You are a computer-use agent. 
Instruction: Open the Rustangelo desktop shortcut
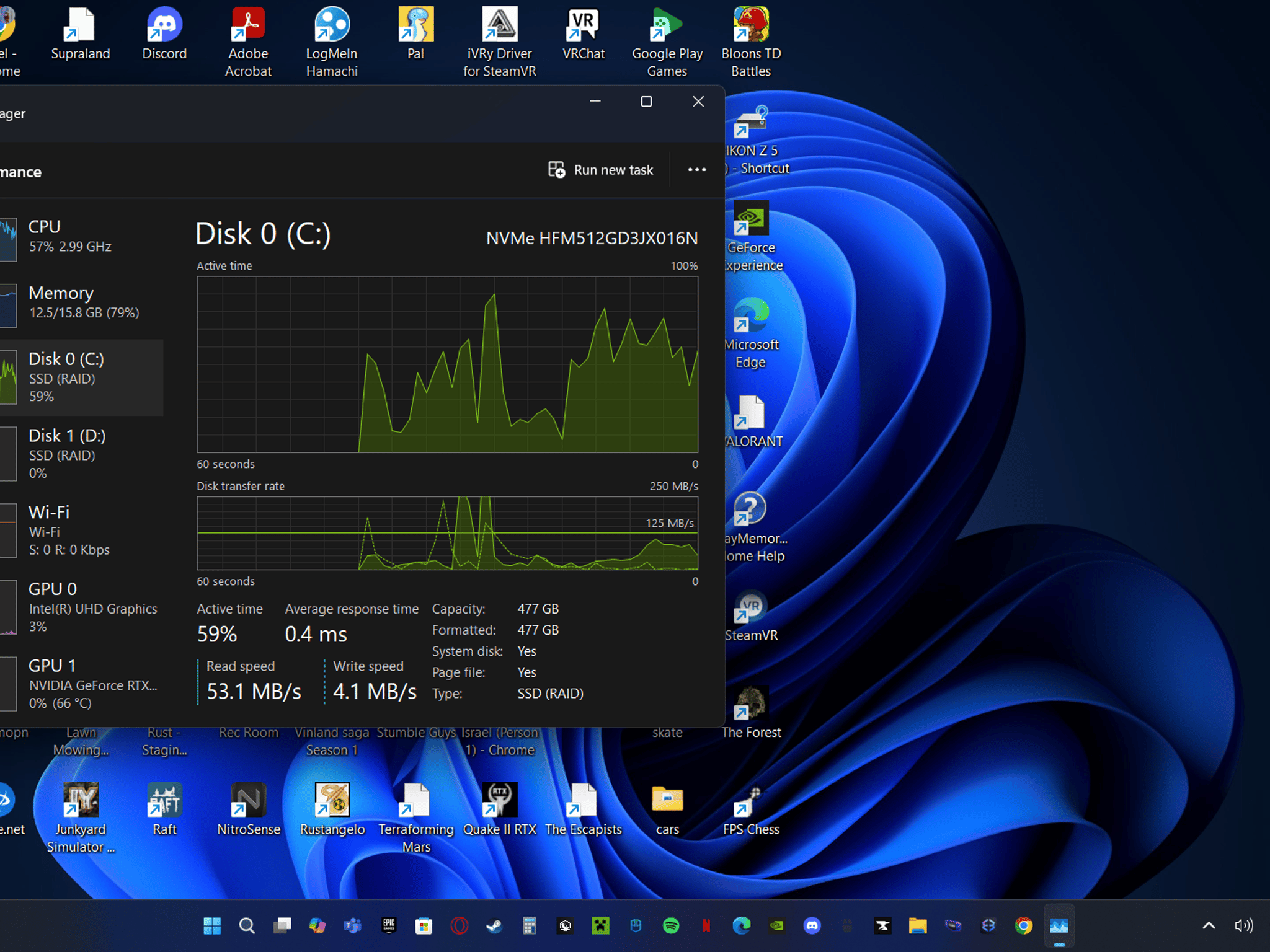pyautogui.click(x=332, y=809)
